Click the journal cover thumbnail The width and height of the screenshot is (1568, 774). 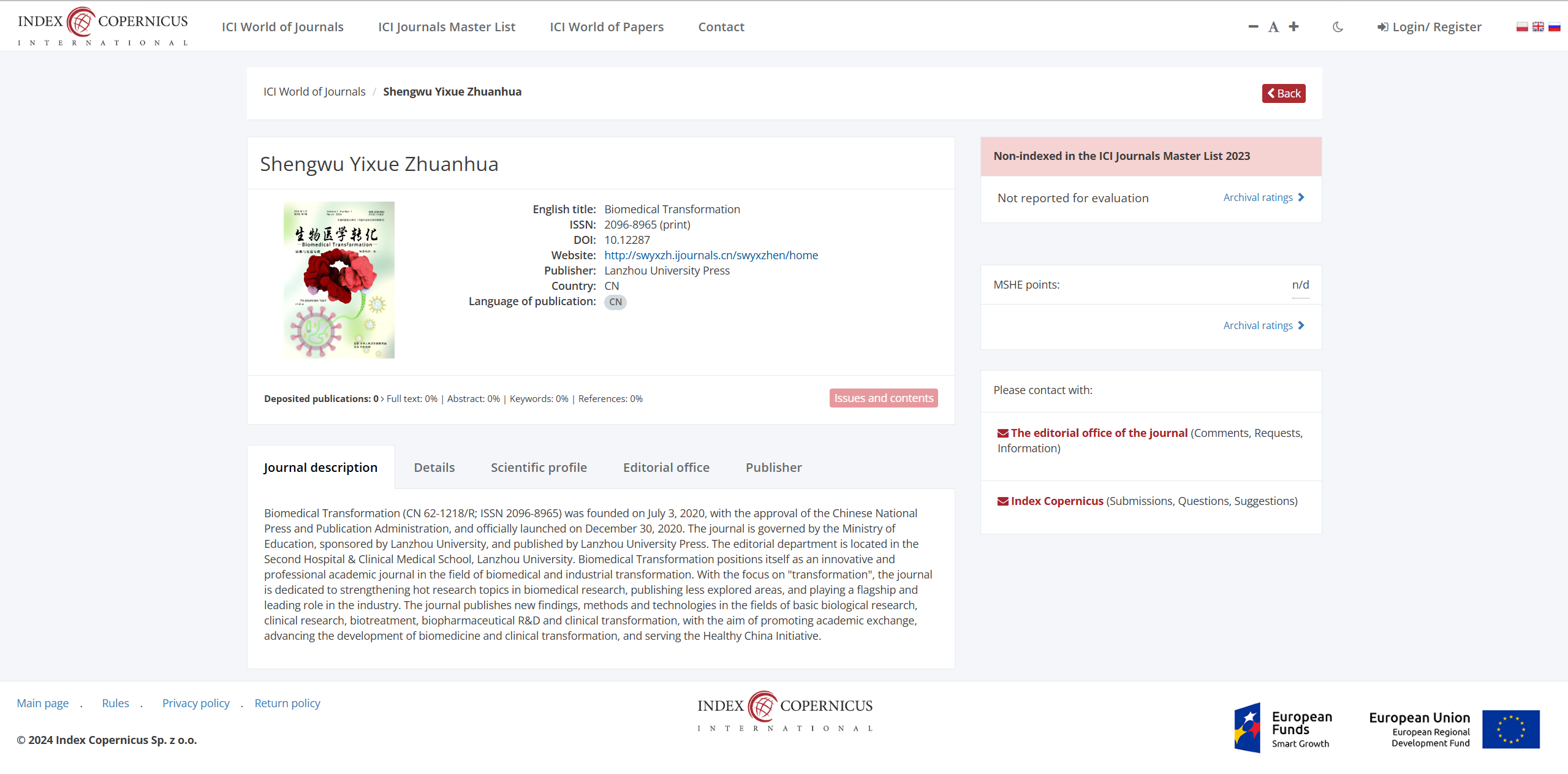click(x=339, y=280)
